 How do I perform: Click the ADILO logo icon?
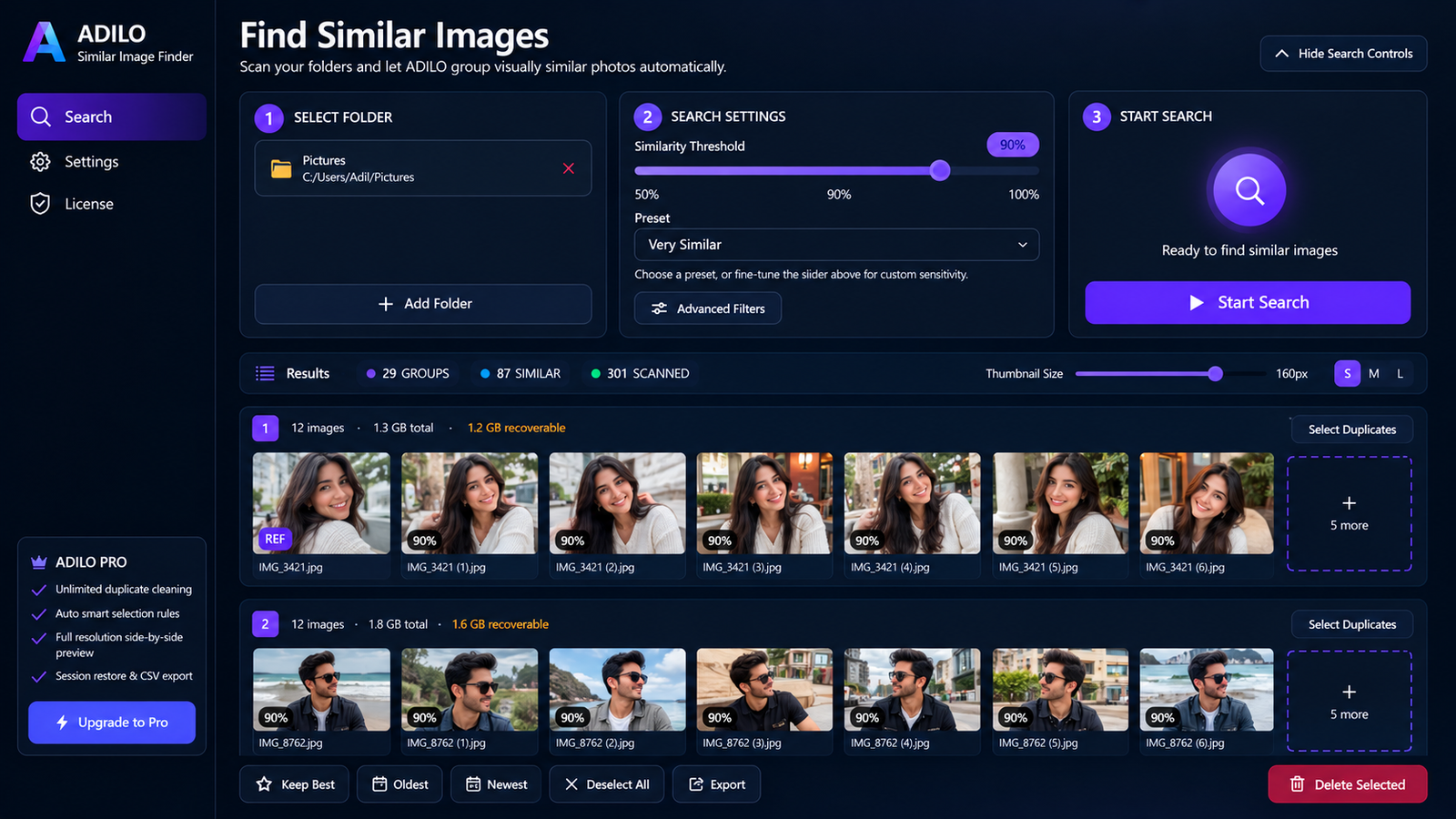pos(44,42)
